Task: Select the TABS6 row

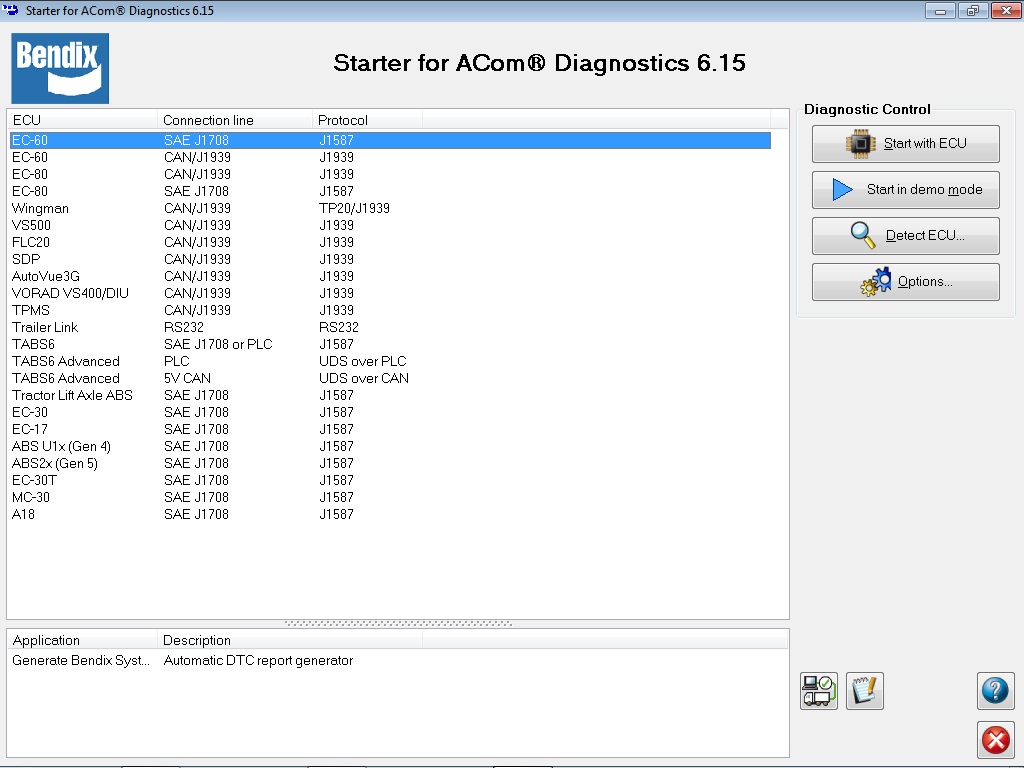Action: (391, 344)
